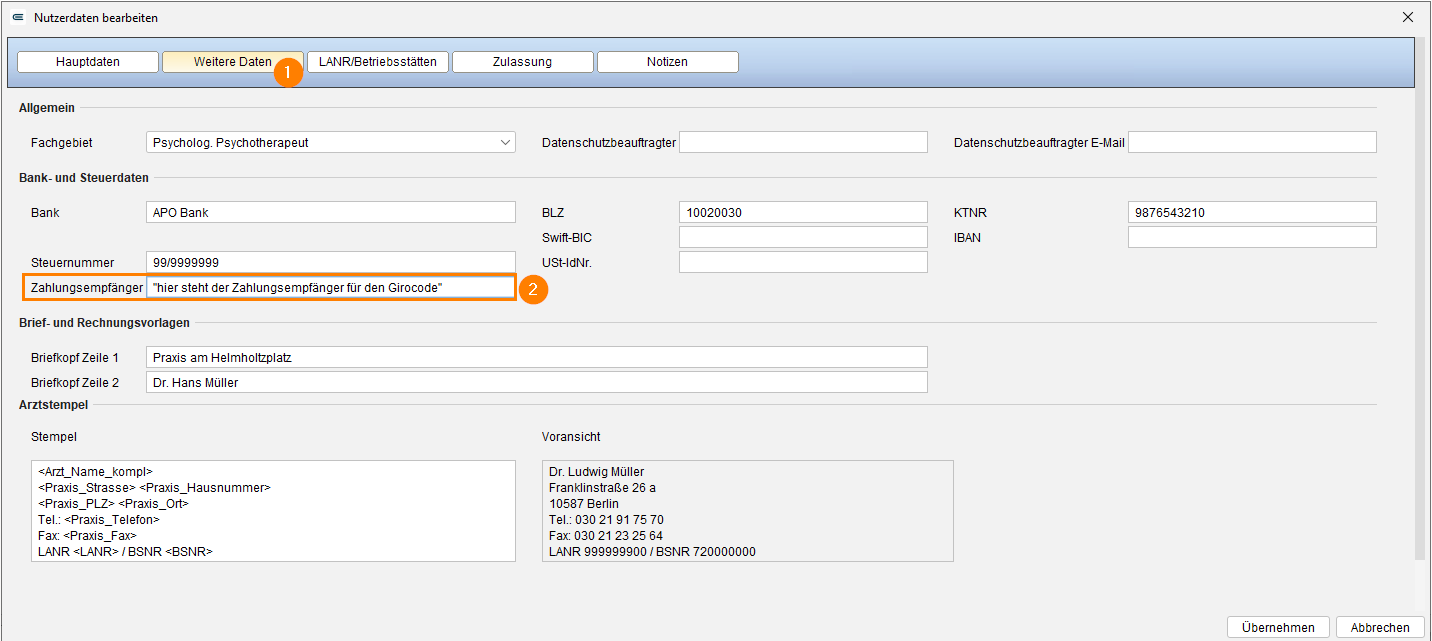Screen dimensions: 1432x641
Task: Click the Bank field with APO Bank
Action: click(x=331, y=212)
